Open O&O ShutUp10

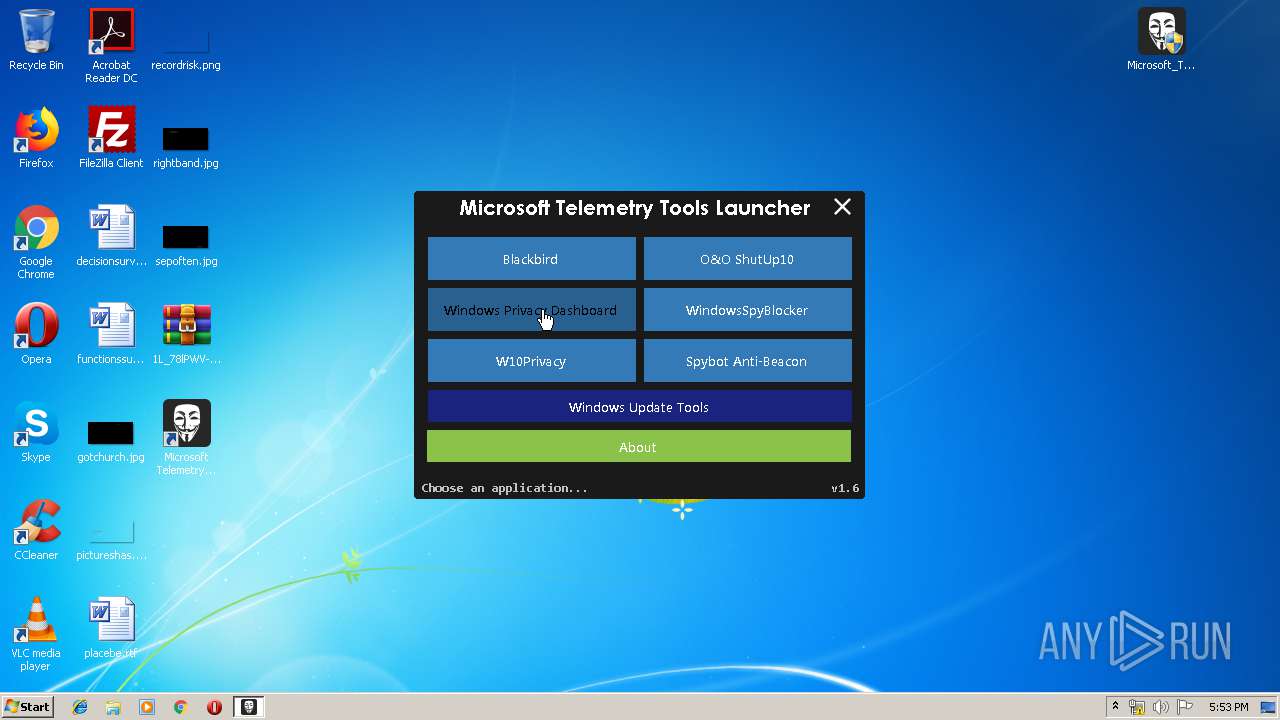[x=747, y=259]
